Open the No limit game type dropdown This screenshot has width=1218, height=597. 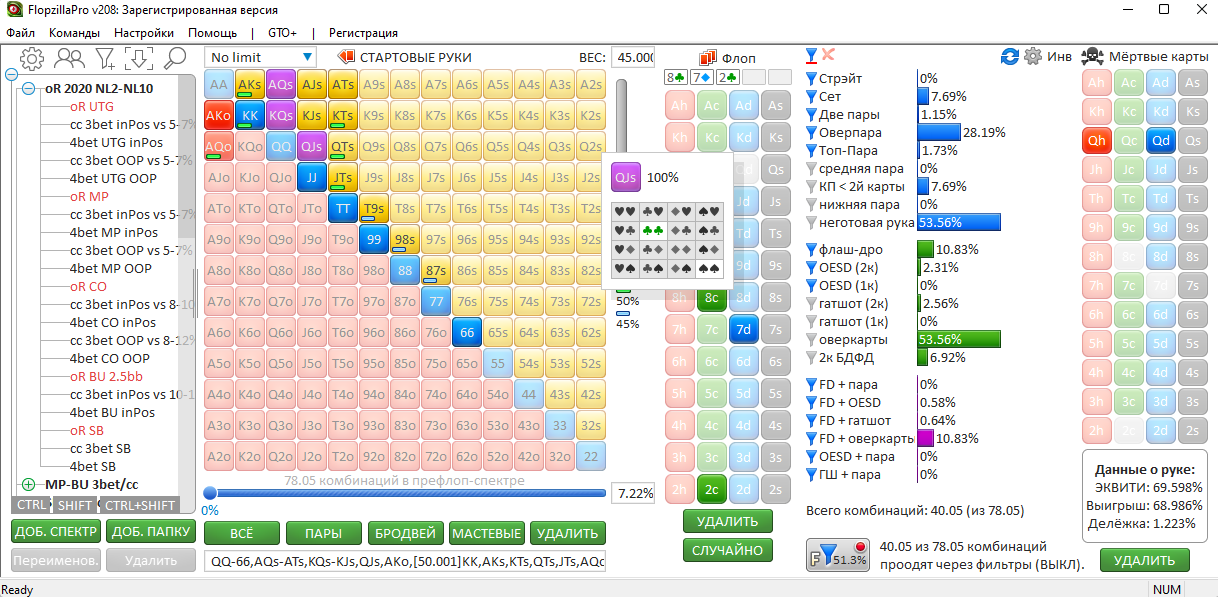pos(261,58)
